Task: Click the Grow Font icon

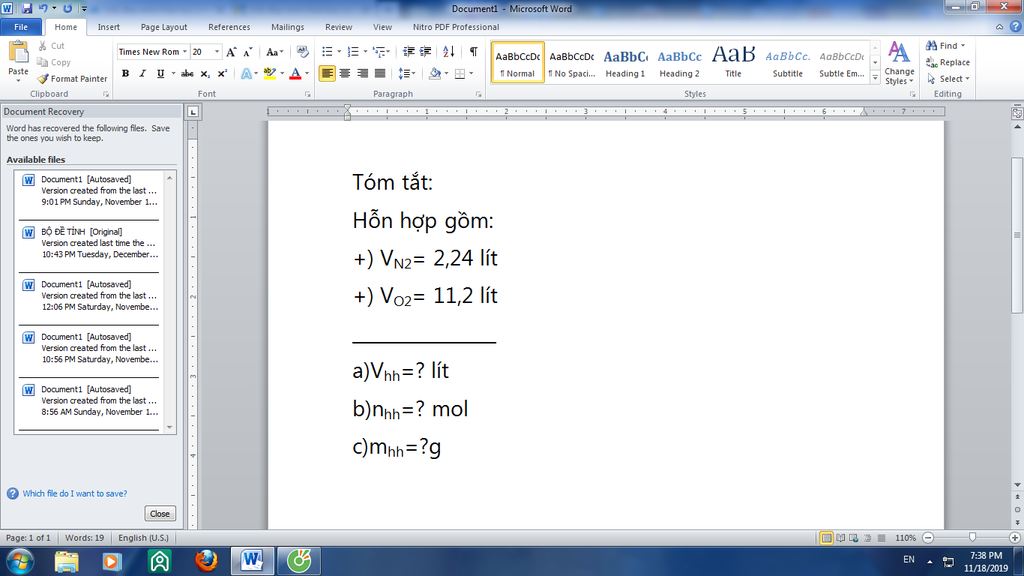Action: click(x=231, y=52)
